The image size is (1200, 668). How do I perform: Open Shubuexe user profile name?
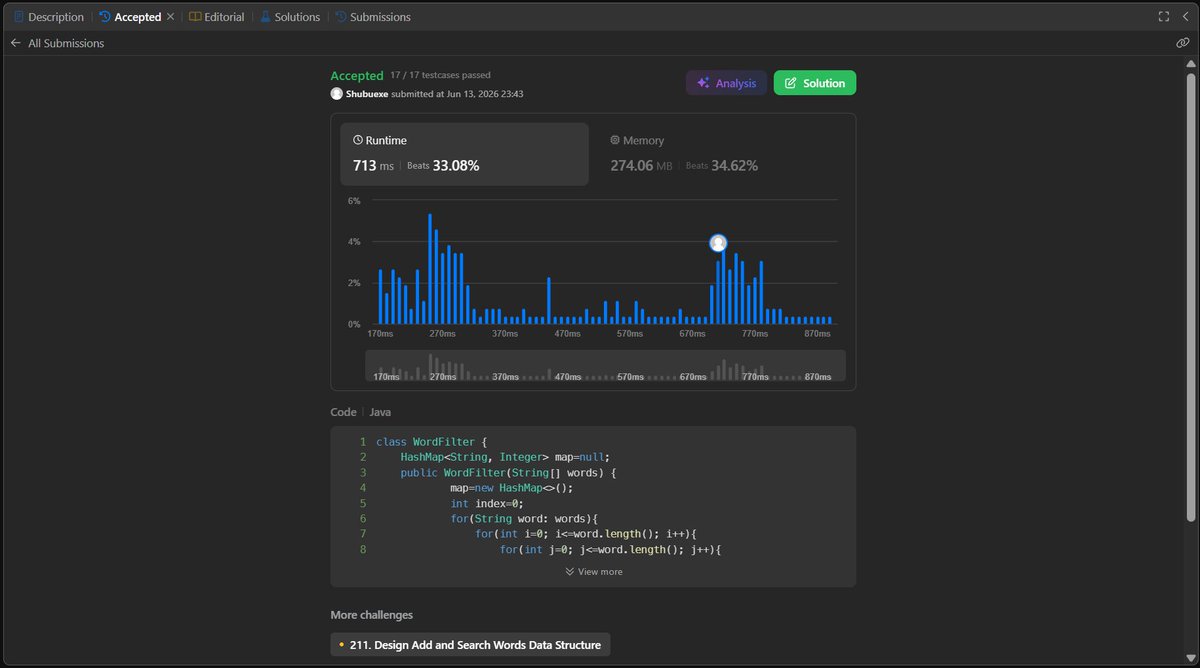(x=368, y=93)
